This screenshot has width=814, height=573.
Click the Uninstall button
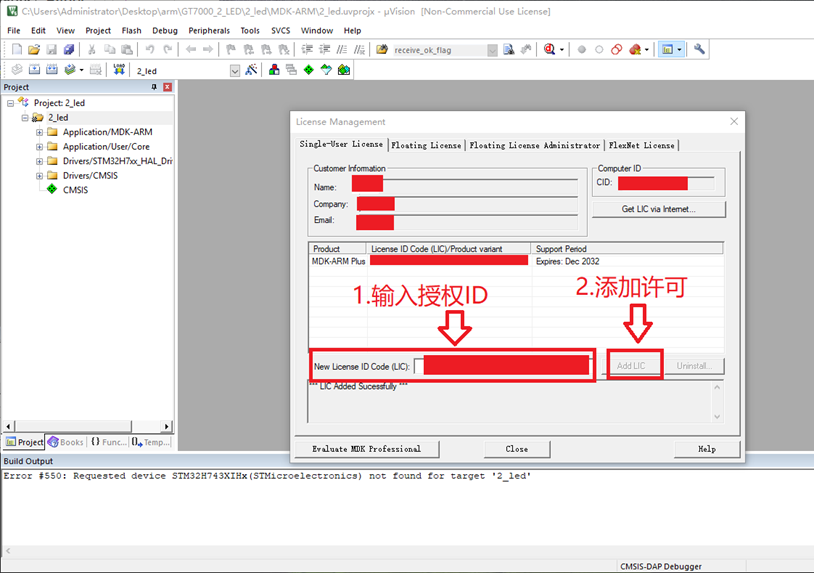coord(694,366)
